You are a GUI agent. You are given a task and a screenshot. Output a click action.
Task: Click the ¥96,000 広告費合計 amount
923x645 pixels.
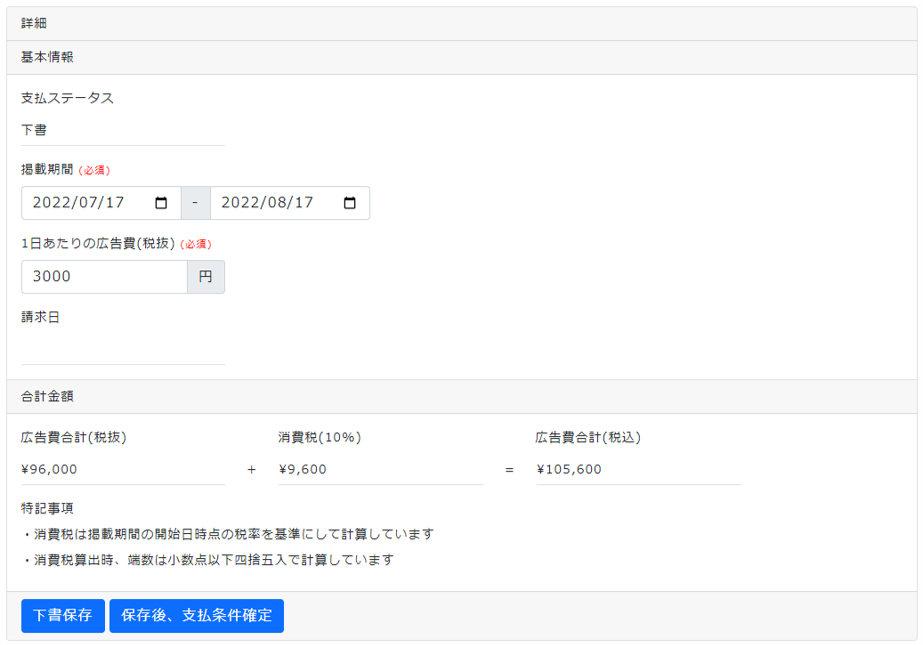tap(45, 469)
